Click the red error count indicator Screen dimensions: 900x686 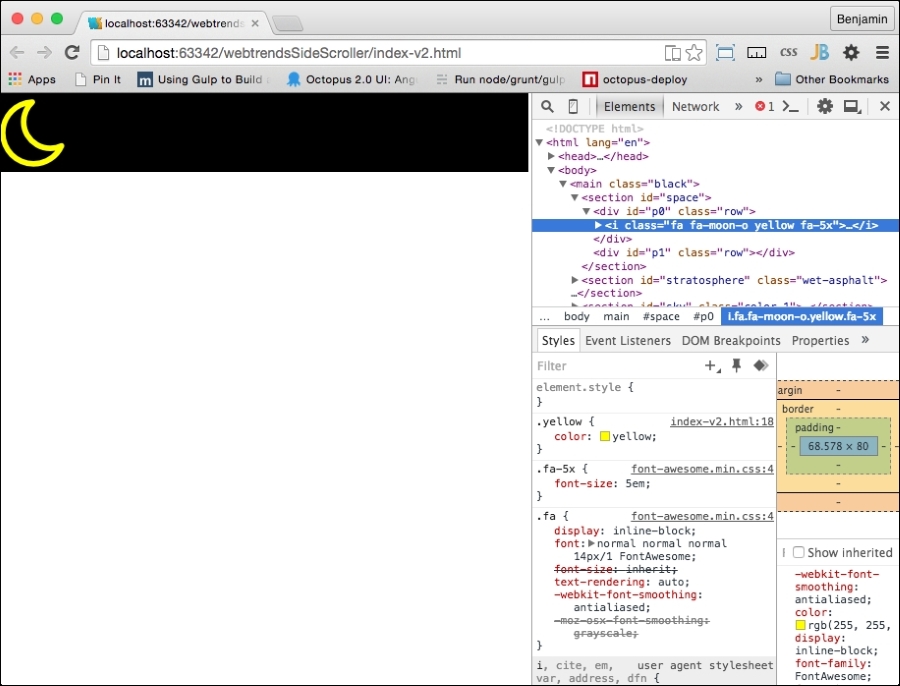[764, 106]
